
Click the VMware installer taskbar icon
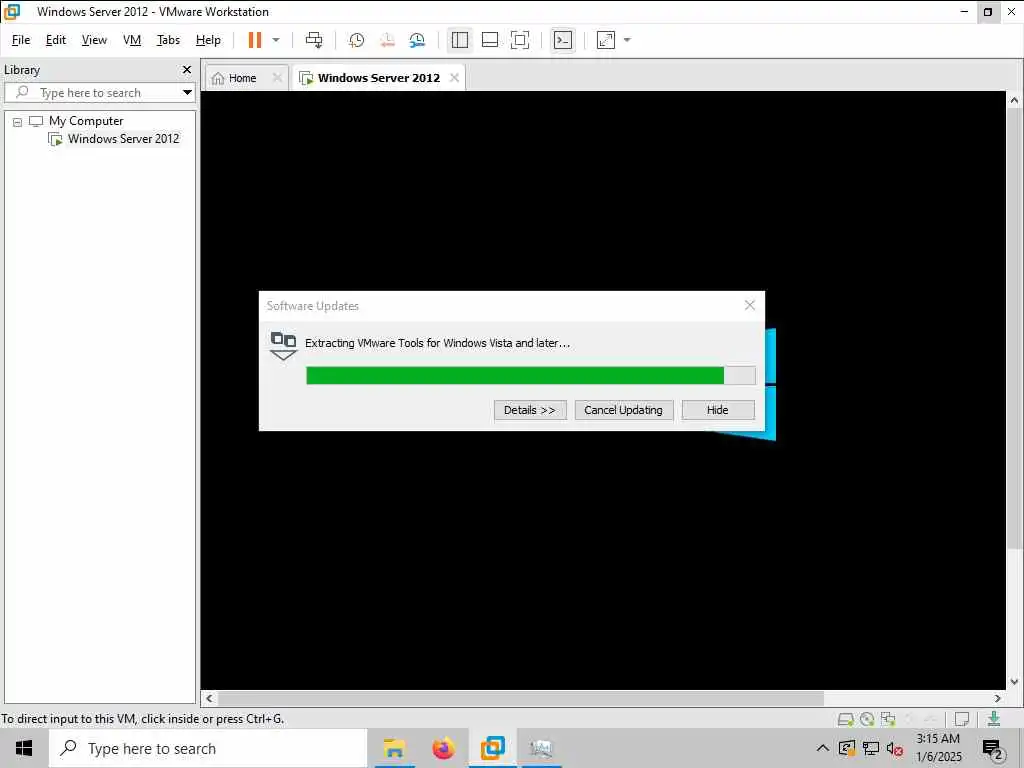(541, 748)
